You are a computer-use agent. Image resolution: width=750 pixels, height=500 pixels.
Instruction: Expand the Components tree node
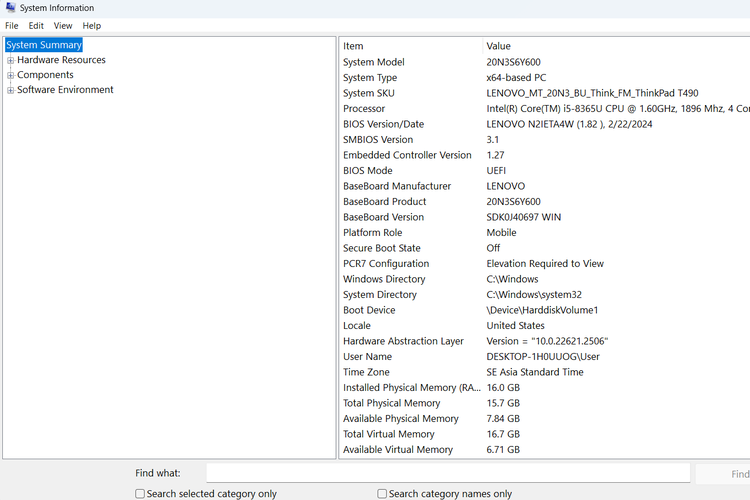coord(11,75)
